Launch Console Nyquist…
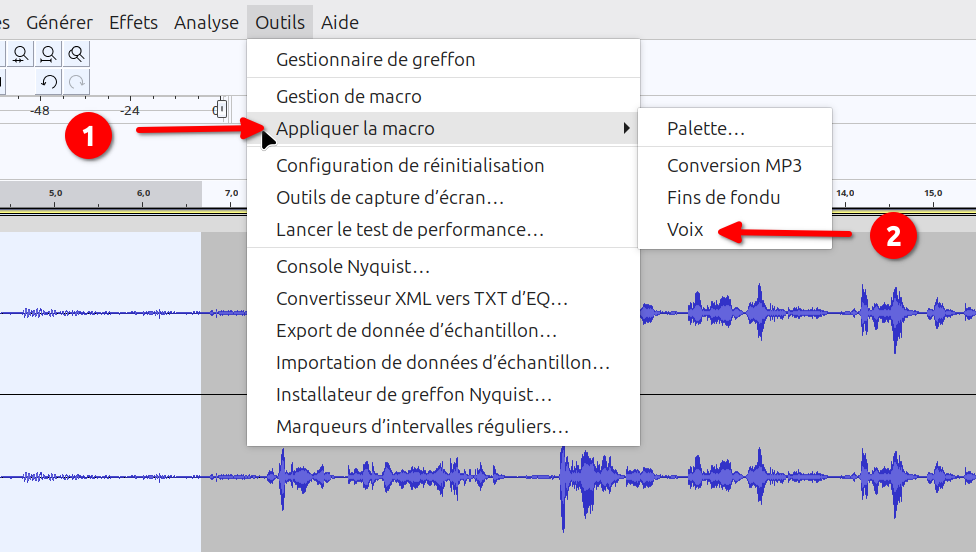The height and width of the screenshot is (552, 976). point(353,267)
